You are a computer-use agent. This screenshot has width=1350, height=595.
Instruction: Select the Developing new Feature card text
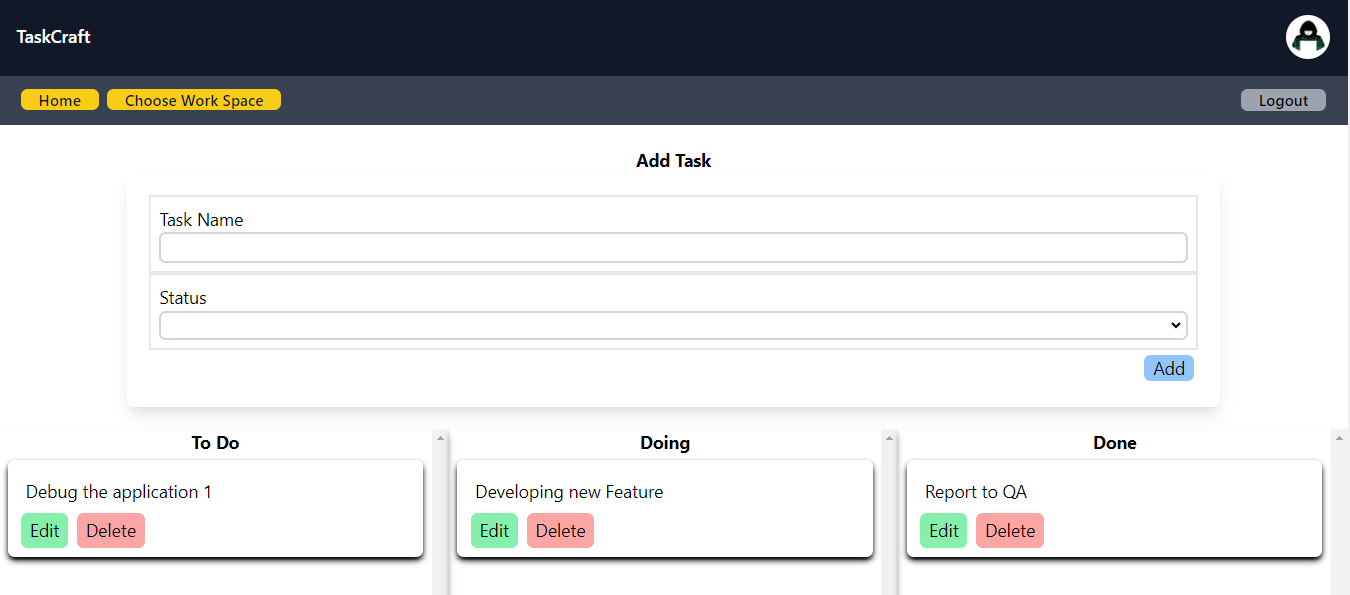tap(569, 492)
